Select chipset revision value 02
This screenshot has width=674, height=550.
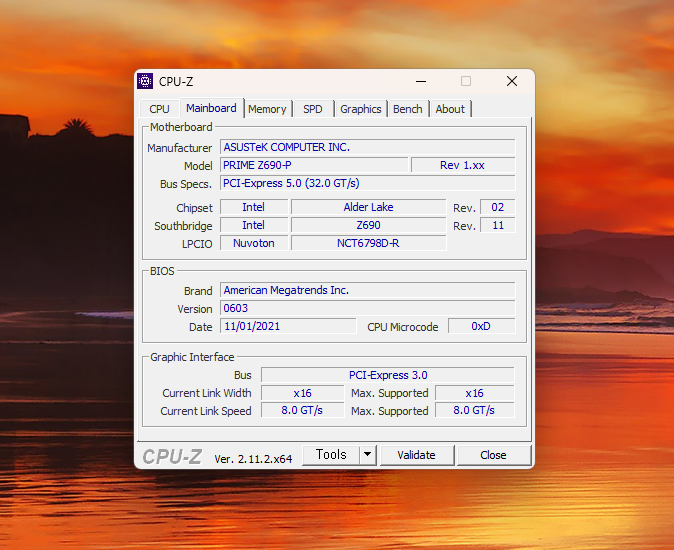click(x=497, y=207)
